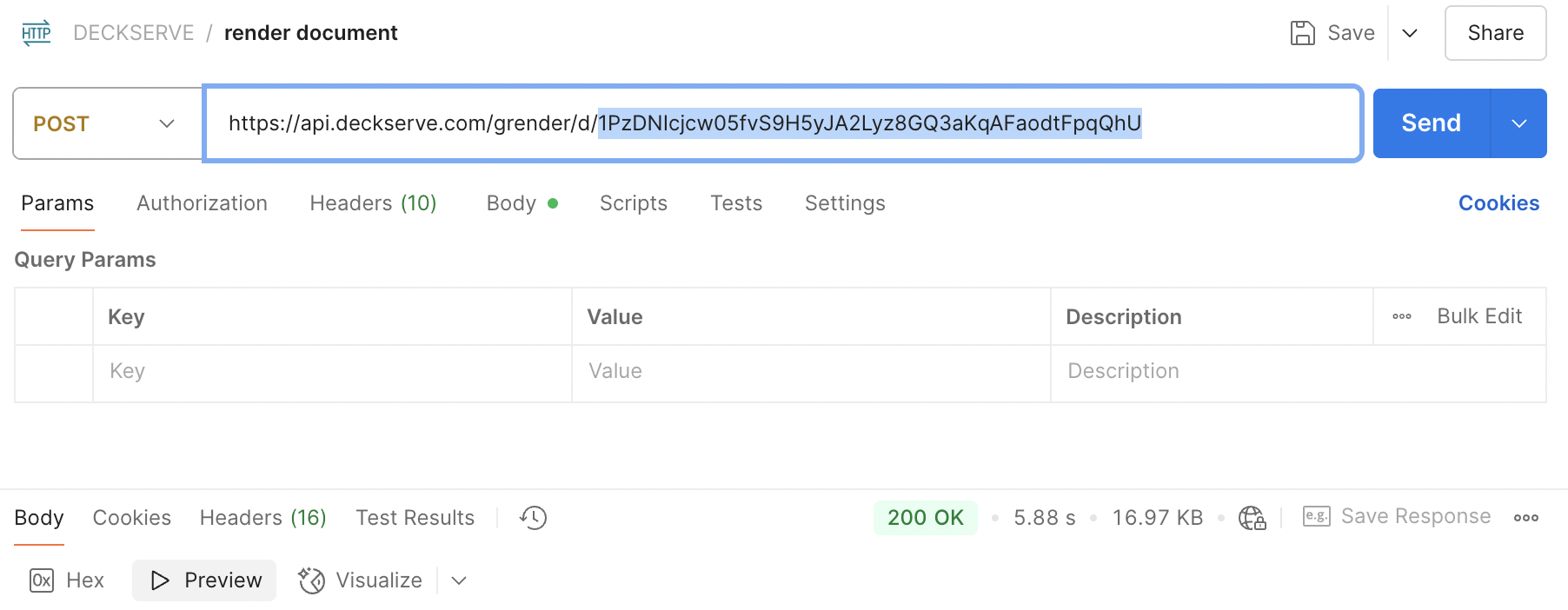The width and height of the screenshot is (1568, 610).
Task: Click the HTTP request type icon
Action: click(x=37, y=33)
